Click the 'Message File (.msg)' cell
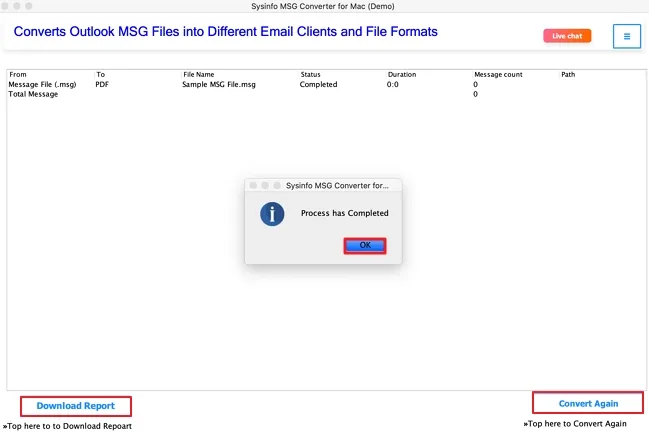Image resolution: width=649 pixels, height=442 pixels. pyautogui.click(x=42, y=84)
